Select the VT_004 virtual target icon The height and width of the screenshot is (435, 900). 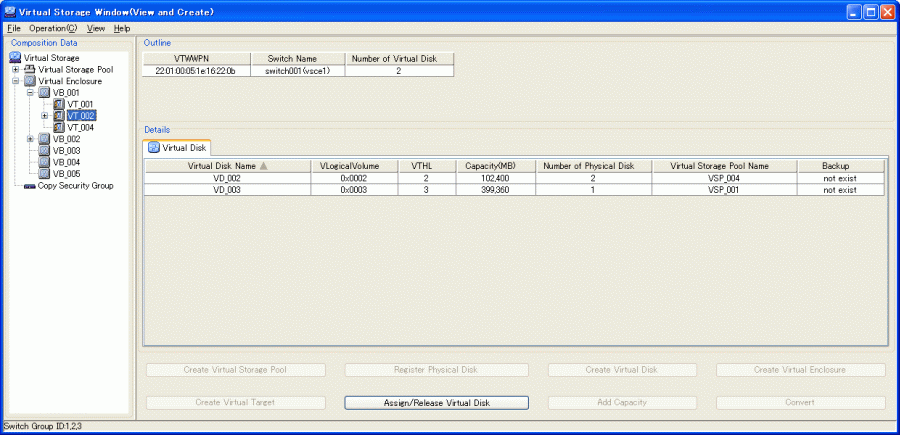[59, 127]
